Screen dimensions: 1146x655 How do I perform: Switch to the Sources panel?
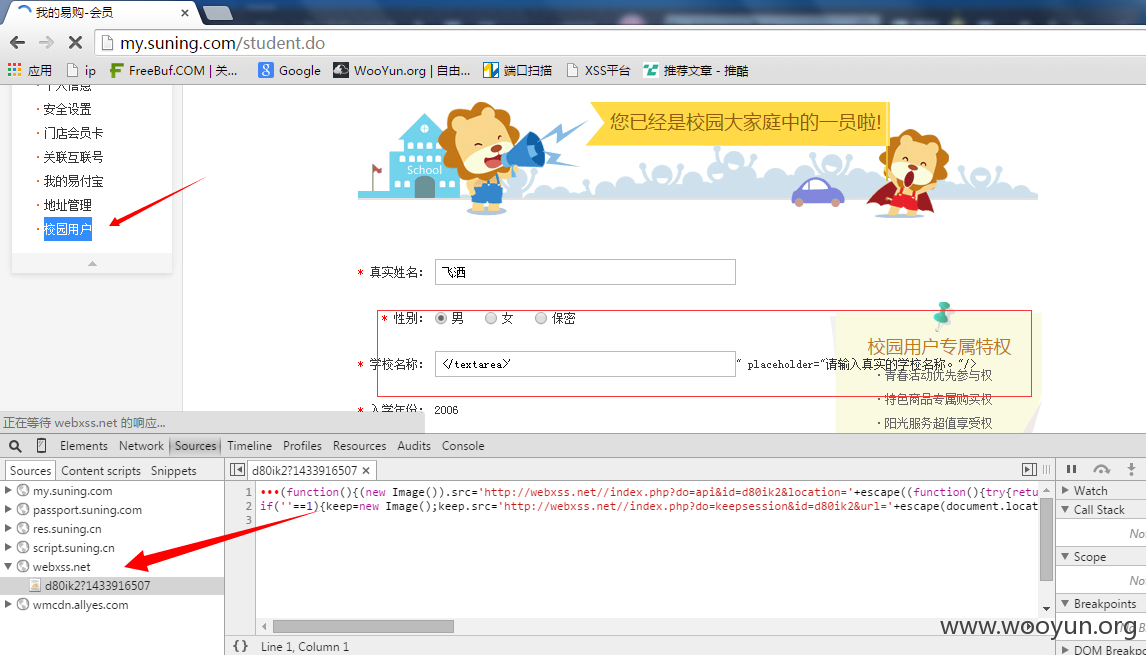pyautogui.click(x=195, y=446)
